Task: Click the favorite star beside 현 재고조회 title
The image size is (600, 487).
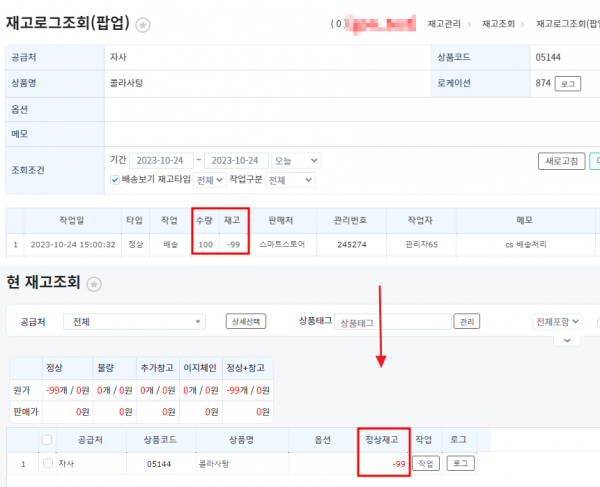Action: [x=96, y=284]
